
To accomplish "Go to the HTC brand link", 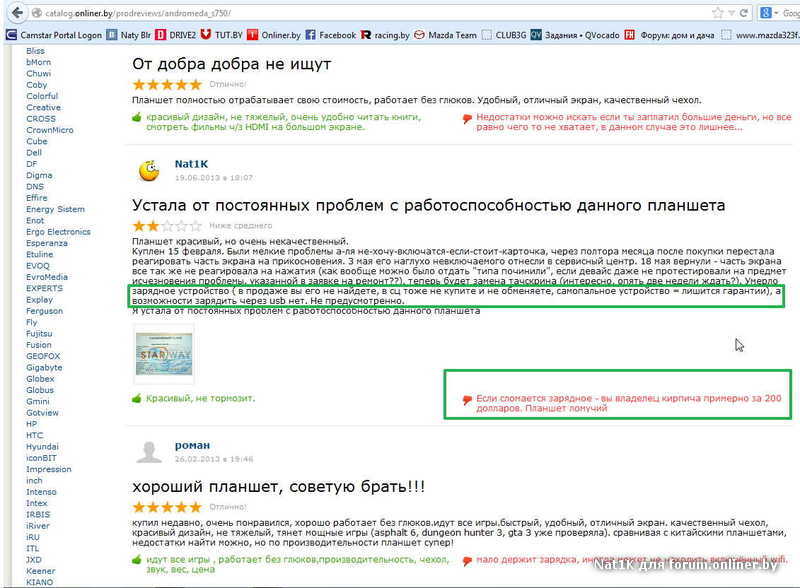I will tap(35, 435).
